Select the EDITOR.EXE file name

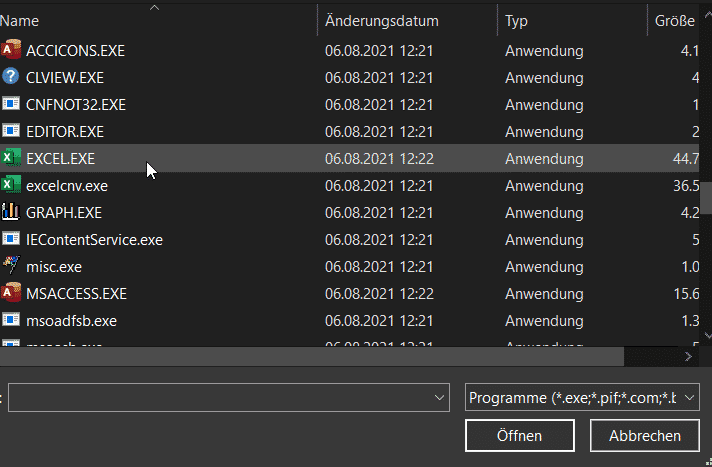click(x=65, y=132)
